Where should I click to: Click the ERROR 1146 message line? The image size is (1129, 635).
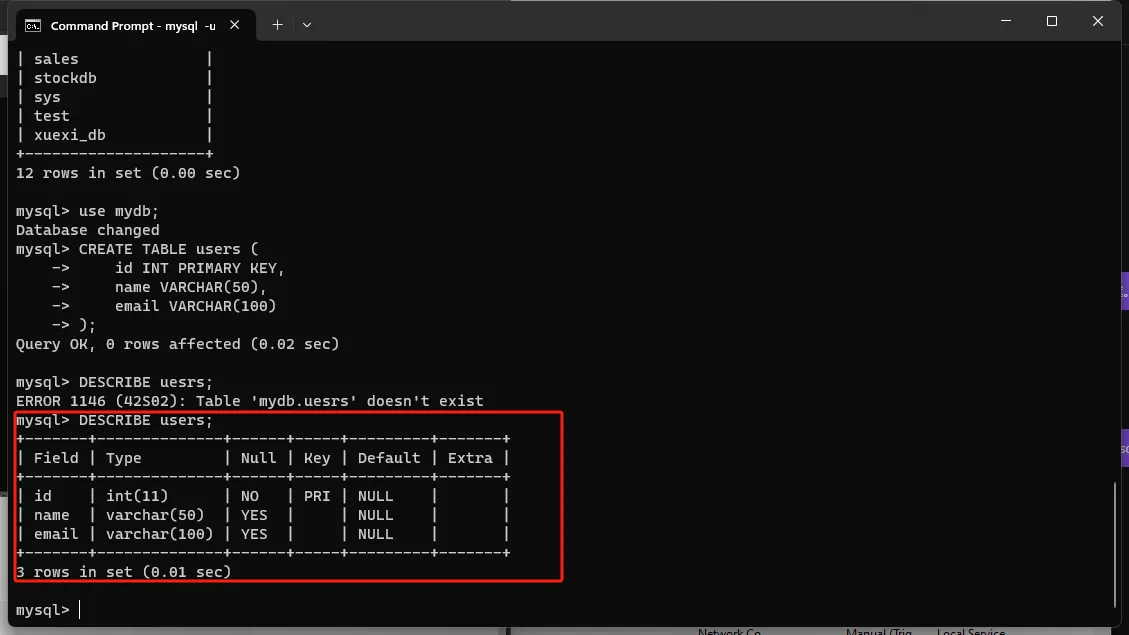click(x=249, y=401)
